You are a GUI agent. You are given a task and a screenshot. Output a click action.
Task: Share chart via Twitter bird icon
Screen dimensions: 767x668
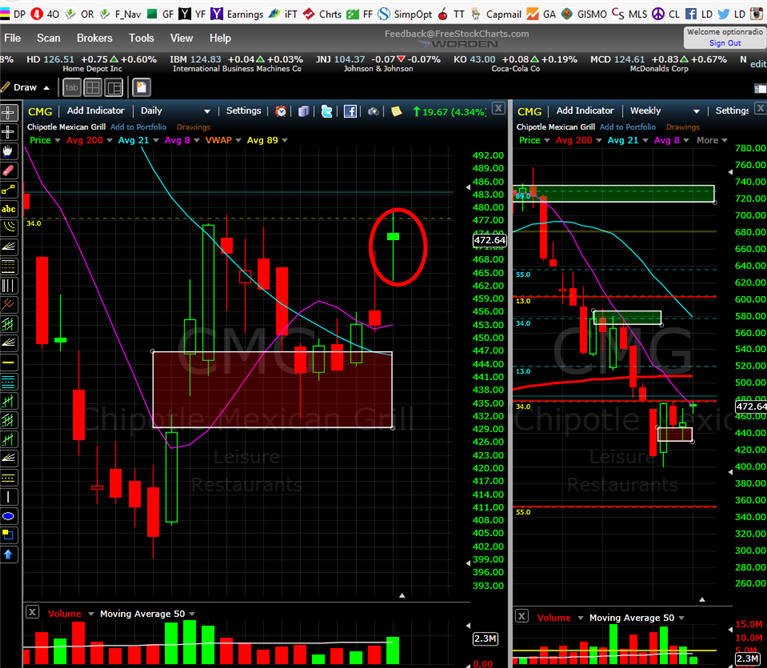(327, 111)
